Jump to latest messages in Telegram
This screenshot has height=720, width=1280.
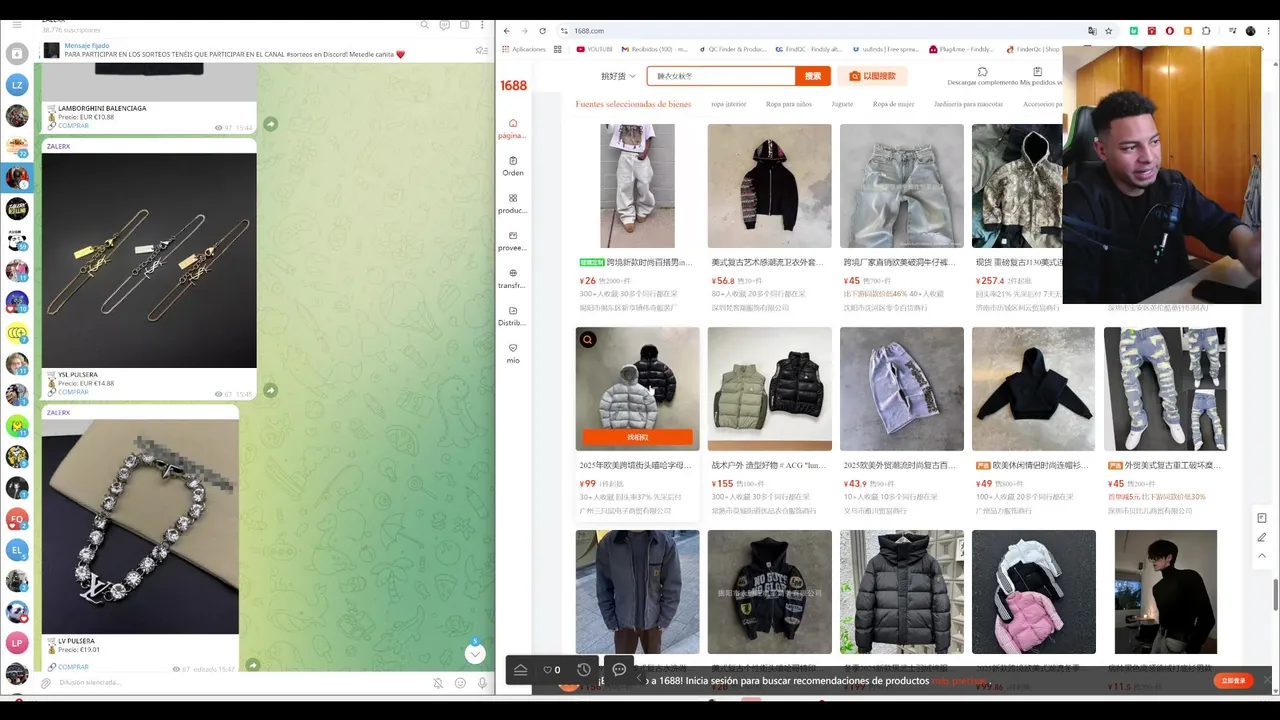pyautogui.click(x=476, y=653)
